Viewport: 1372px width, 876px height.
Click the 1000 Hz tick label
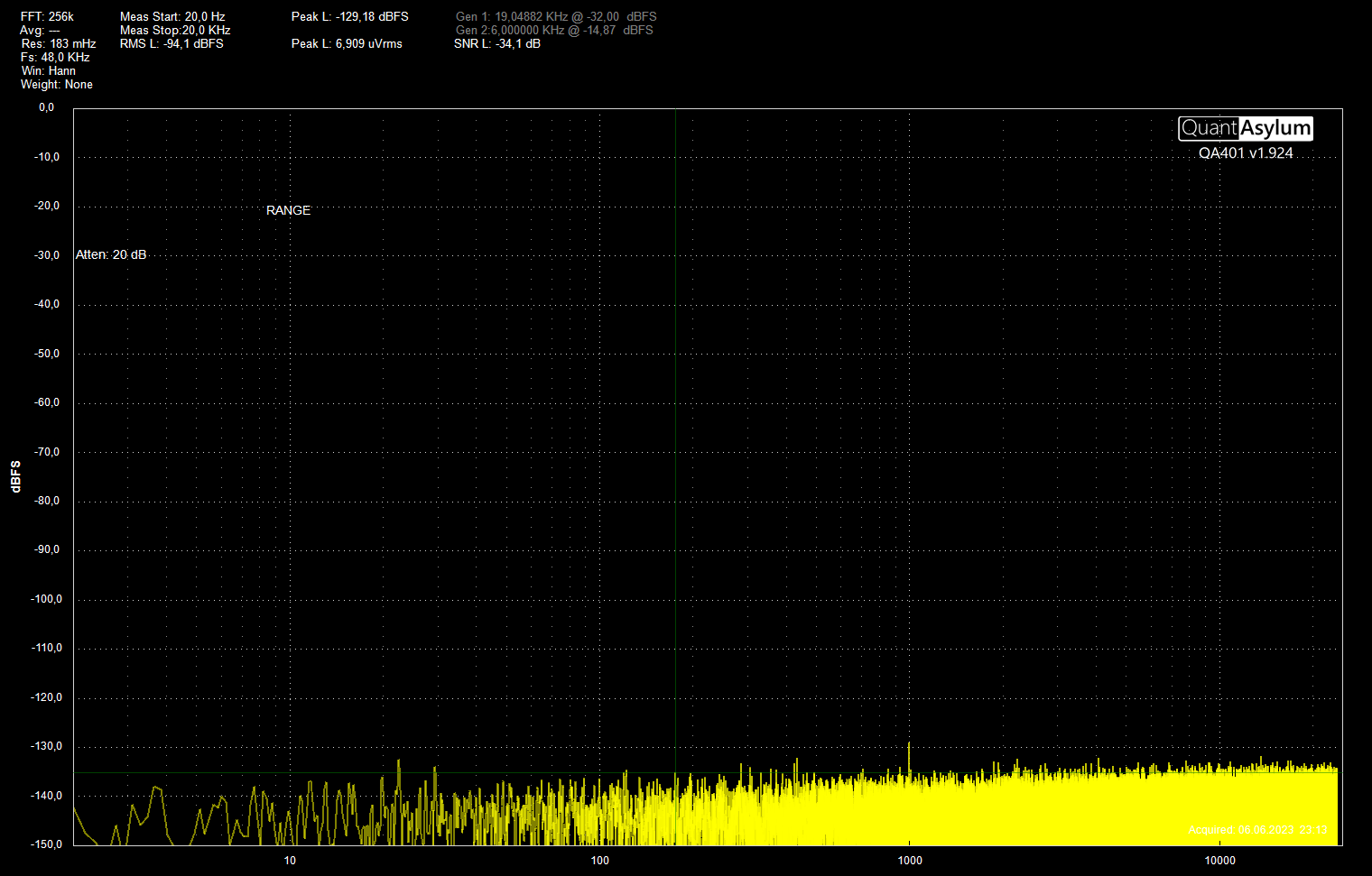tap(910, 861)
